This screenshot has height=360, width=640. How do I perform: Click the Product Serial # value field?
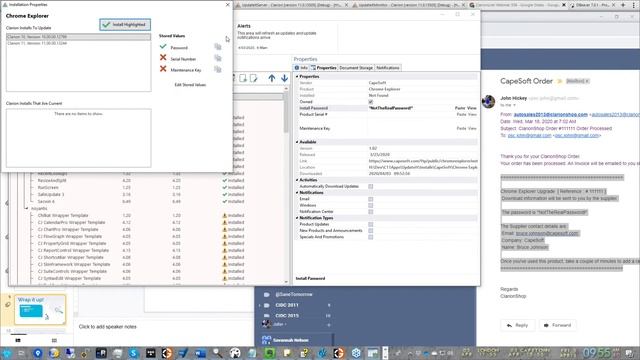click(410, 115)
